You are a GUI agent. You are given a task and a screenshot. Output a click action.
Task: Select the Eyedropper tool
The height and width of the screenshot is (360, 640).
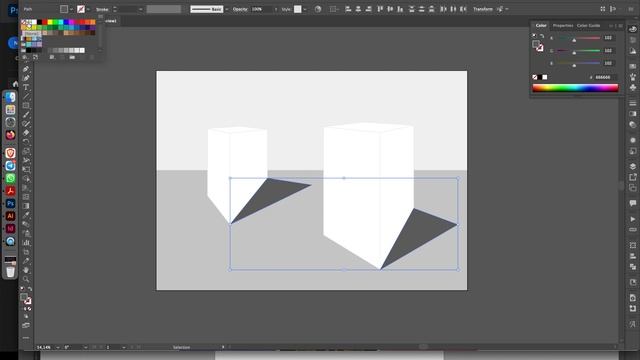click(26, 215)
